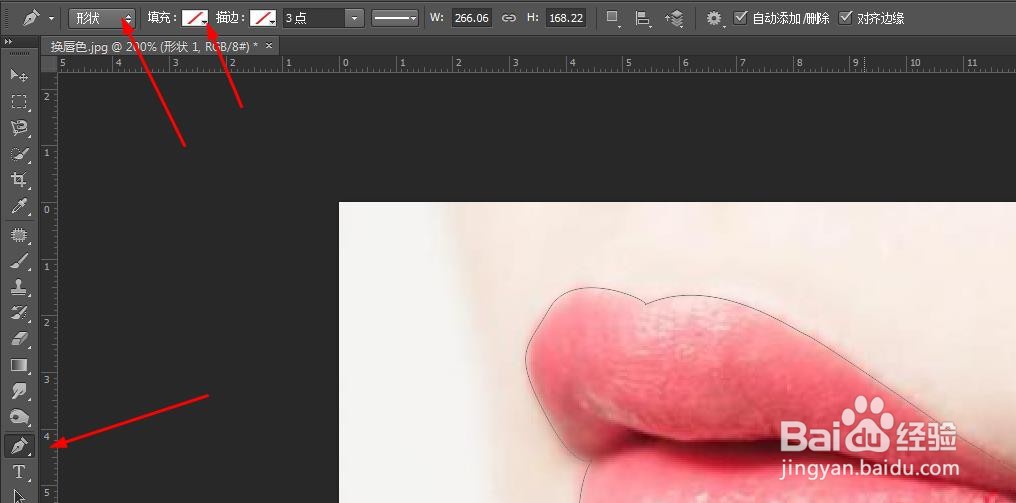Switch to the 换唇色.jpg document tab

pos(154,46)
